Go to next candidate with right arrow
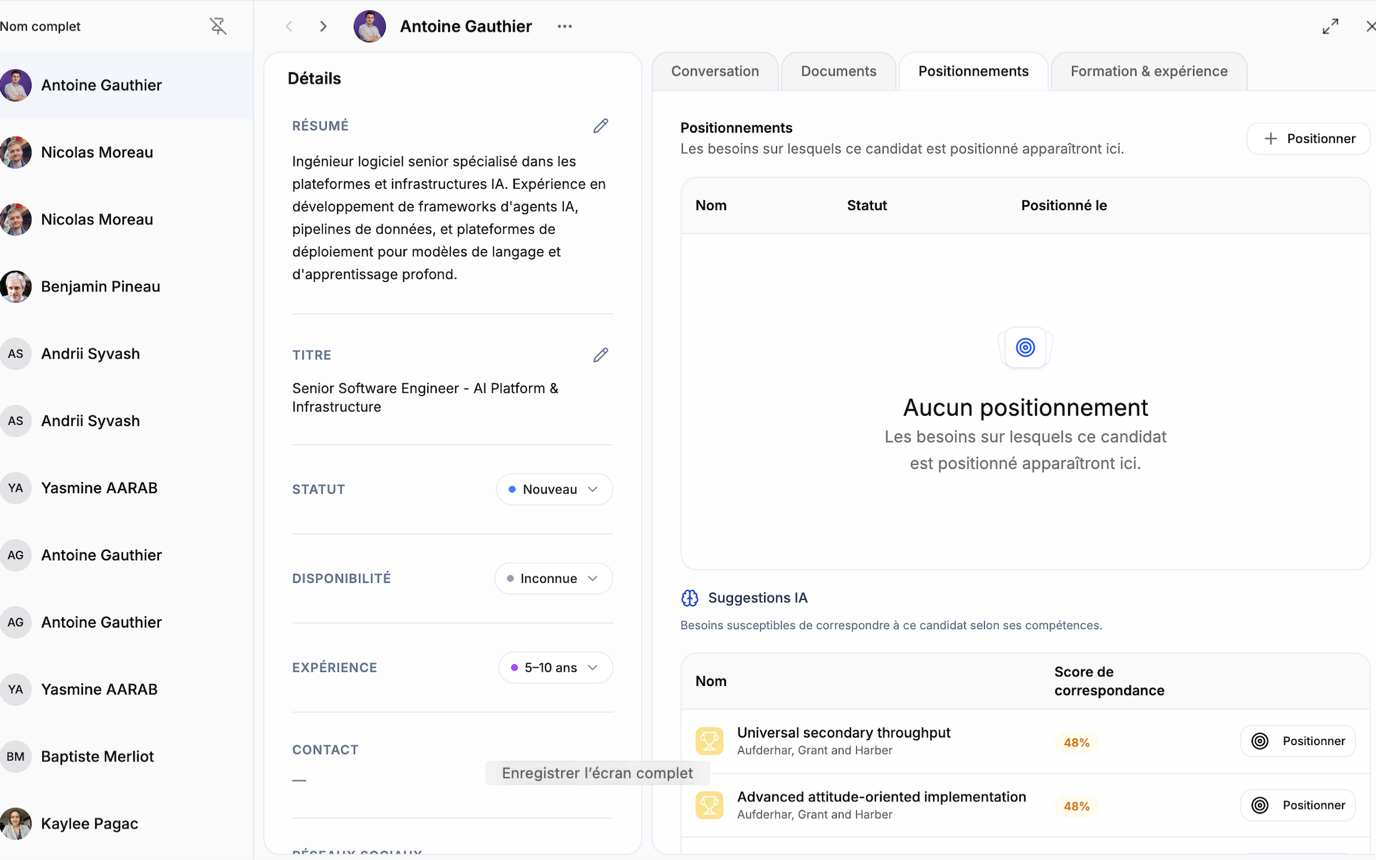 [323, 27]
